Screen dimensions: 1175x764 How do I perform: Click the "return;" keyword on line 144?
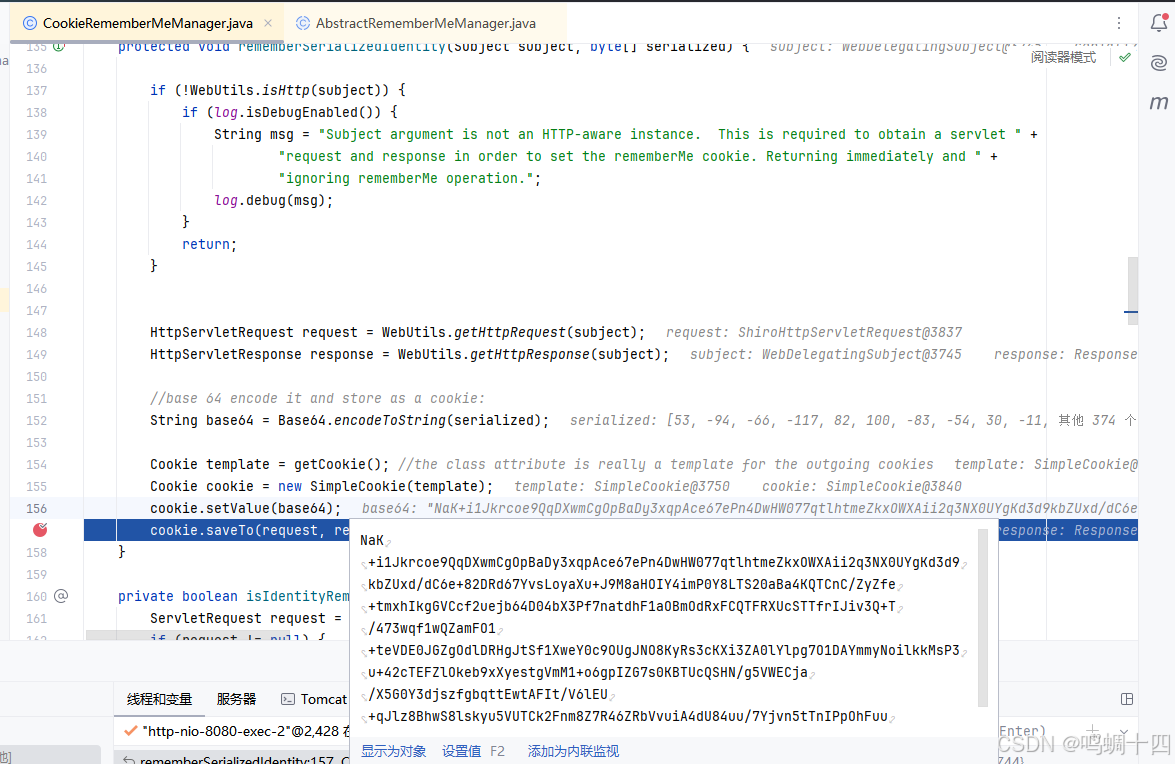coord(209,244)
